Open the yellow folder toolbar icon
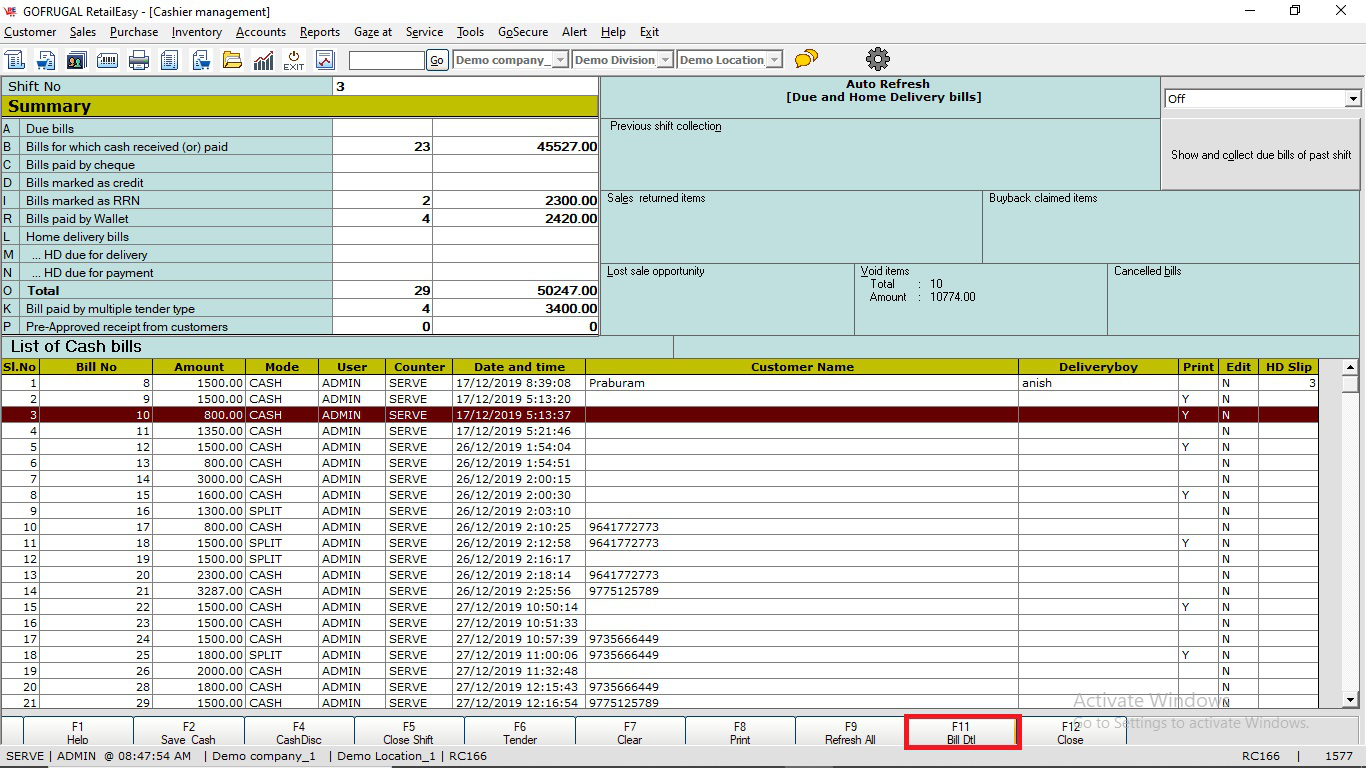 232,60
